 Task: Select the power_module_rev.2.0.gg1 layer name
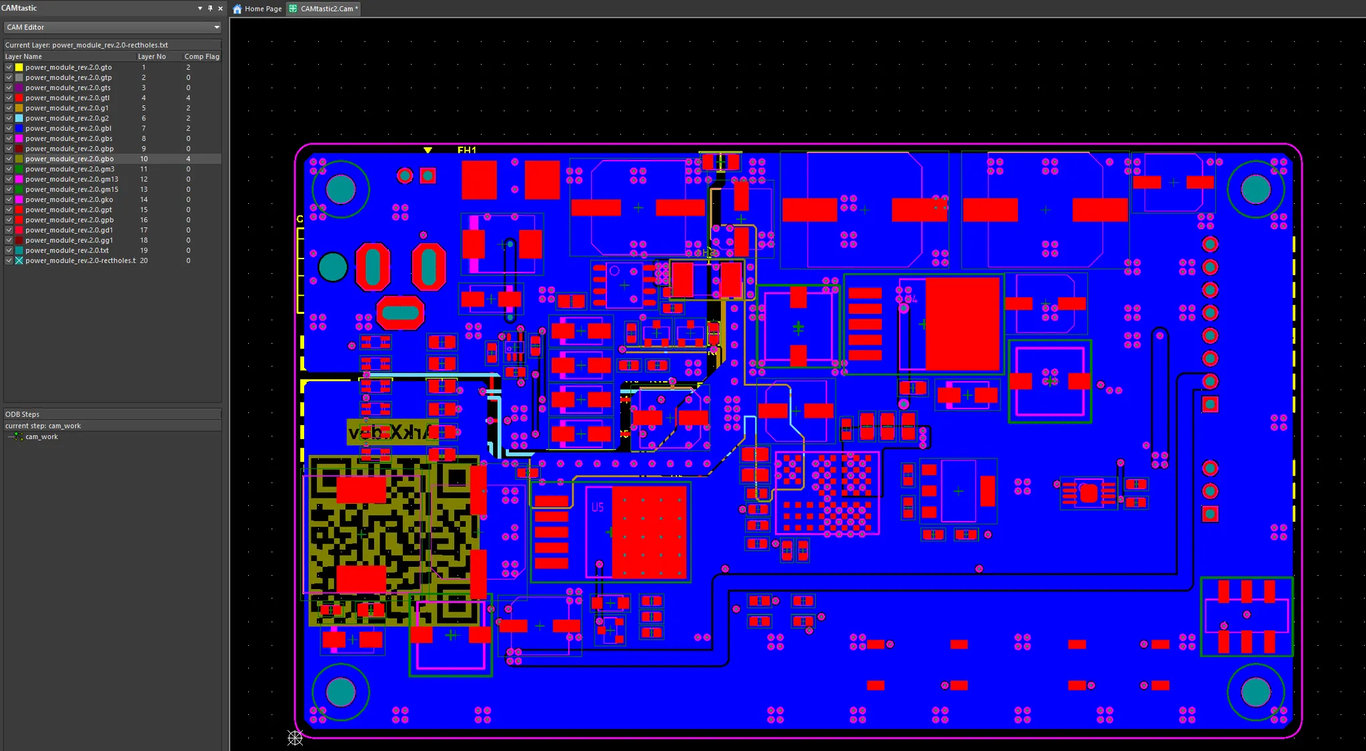click(x=70, y=240)
